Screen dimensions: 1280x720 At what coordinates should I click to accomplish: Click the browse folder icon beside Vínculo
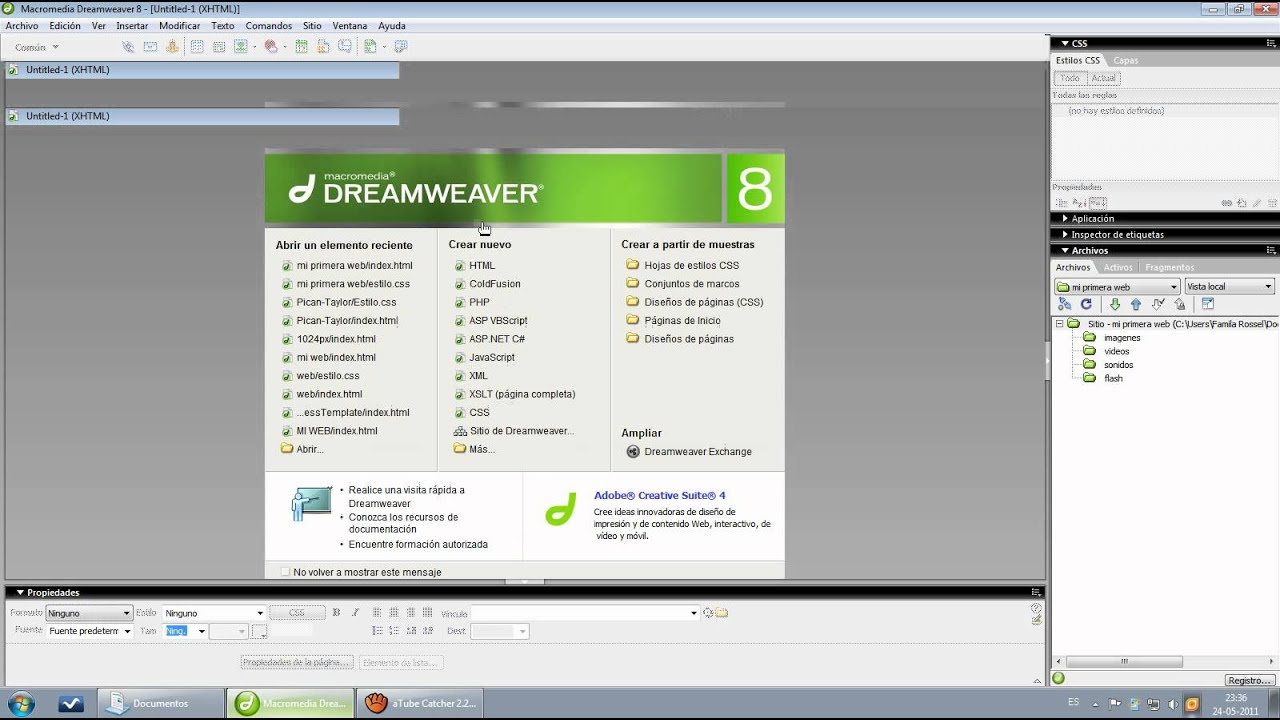pos(722,613)
